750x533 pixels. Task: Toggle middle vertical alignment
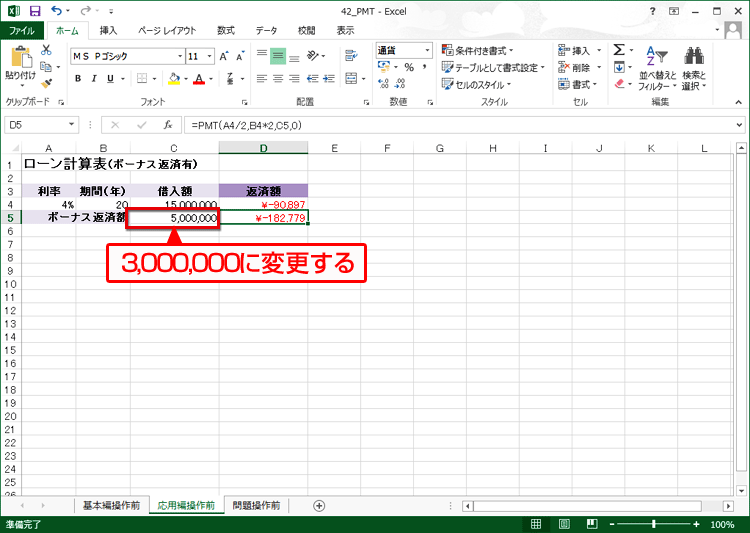click(278, 56)
